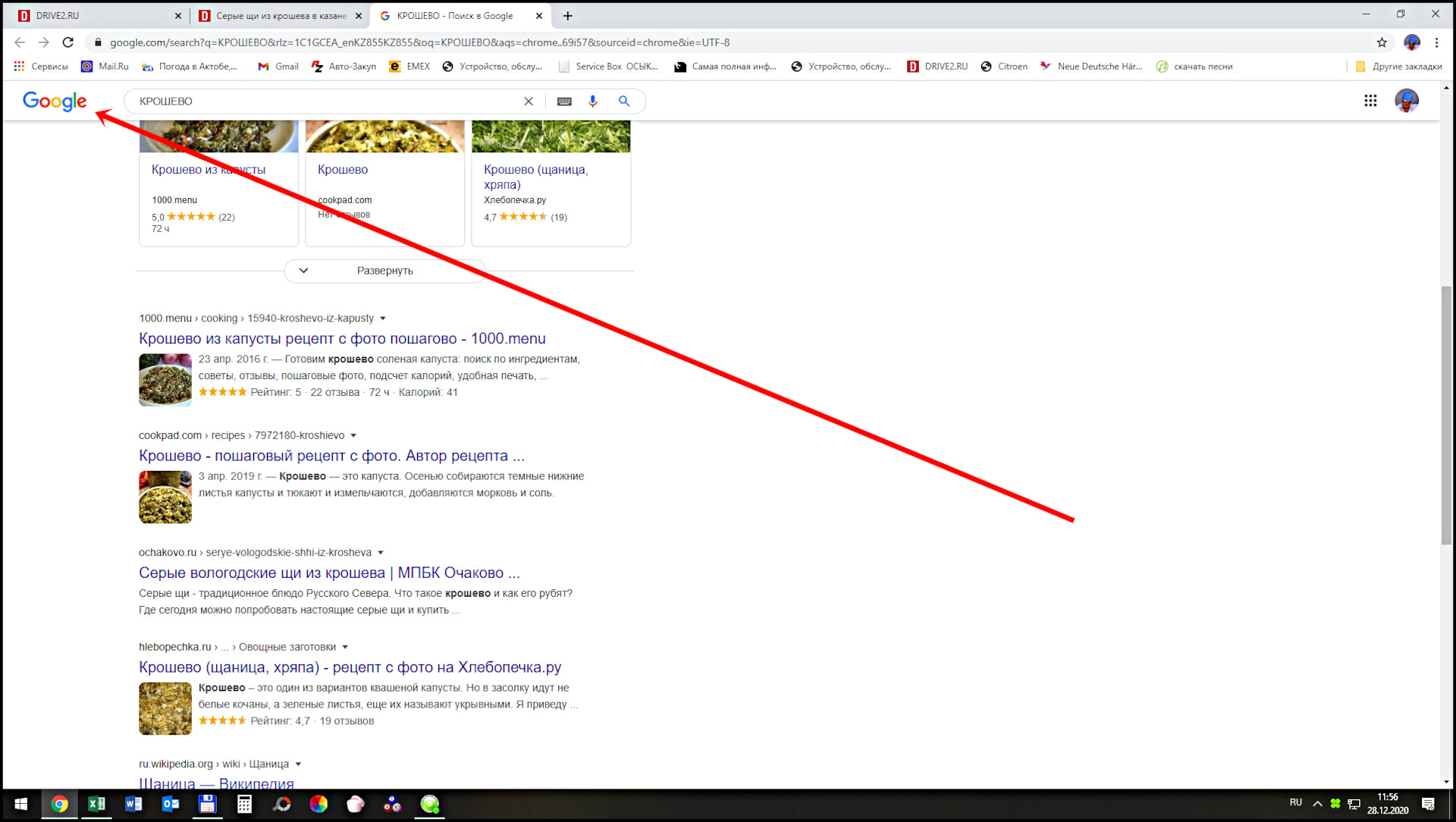Open the Windows Start menu
Screen dimensions: 1456x822
[20, 804]
